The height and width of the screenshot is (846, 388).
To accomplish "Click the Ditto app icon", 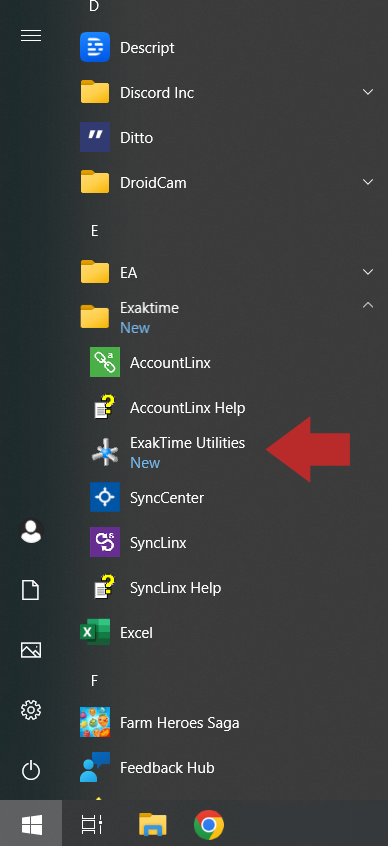I will [x=95, y=137].
